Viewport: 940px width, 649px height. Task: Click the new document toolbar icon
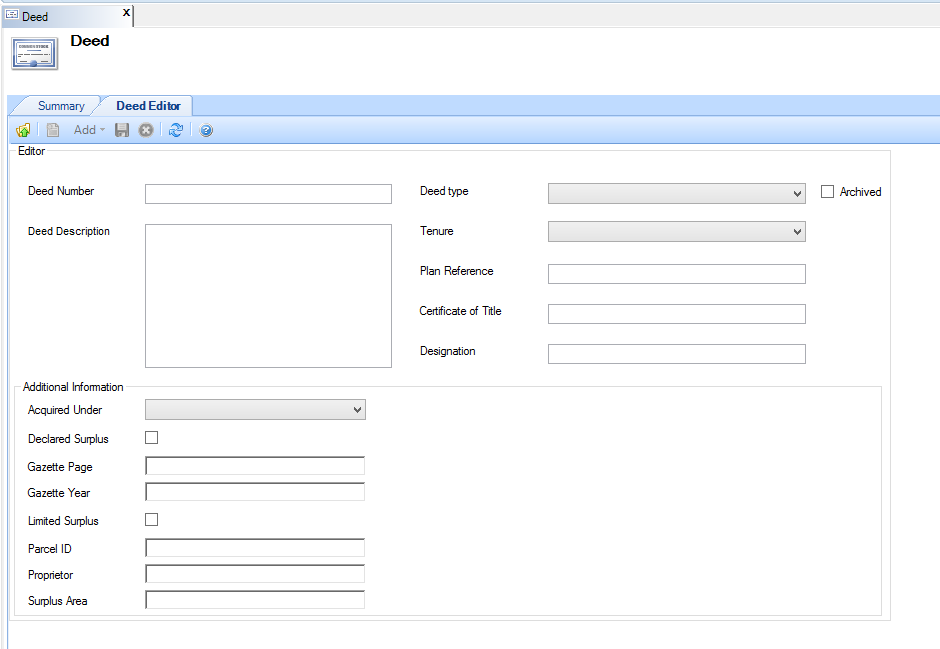[x=53, y=130]
